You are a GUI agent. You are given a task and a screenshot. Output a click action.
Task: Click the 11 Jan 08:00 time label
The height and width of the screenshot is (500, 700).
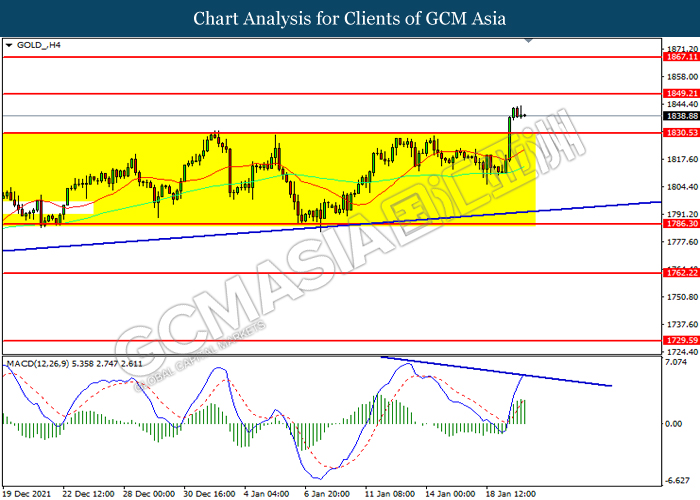point(390,494)
